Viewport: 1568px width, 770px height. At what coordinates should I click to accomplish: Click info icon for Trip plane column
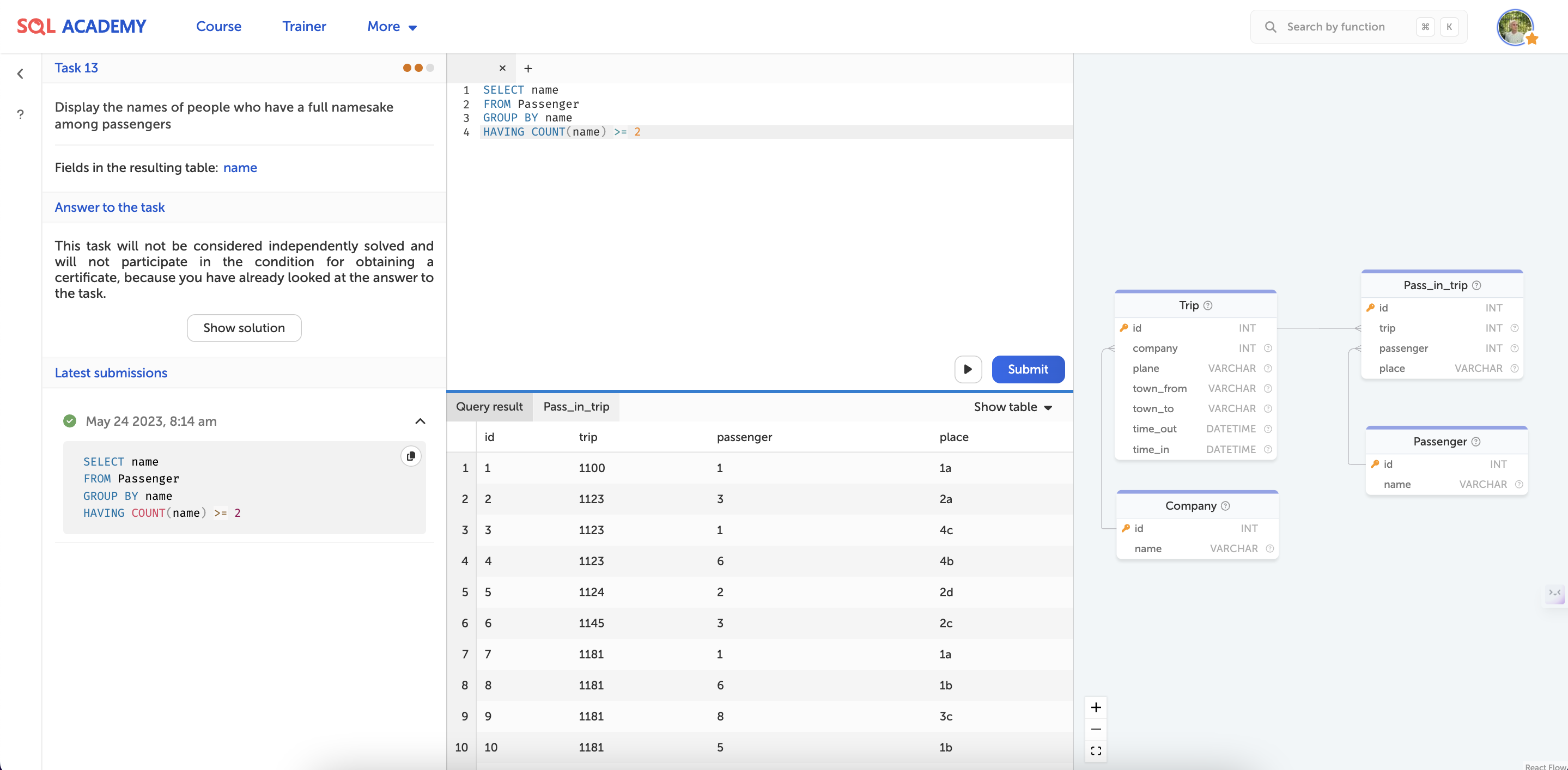1268,369
